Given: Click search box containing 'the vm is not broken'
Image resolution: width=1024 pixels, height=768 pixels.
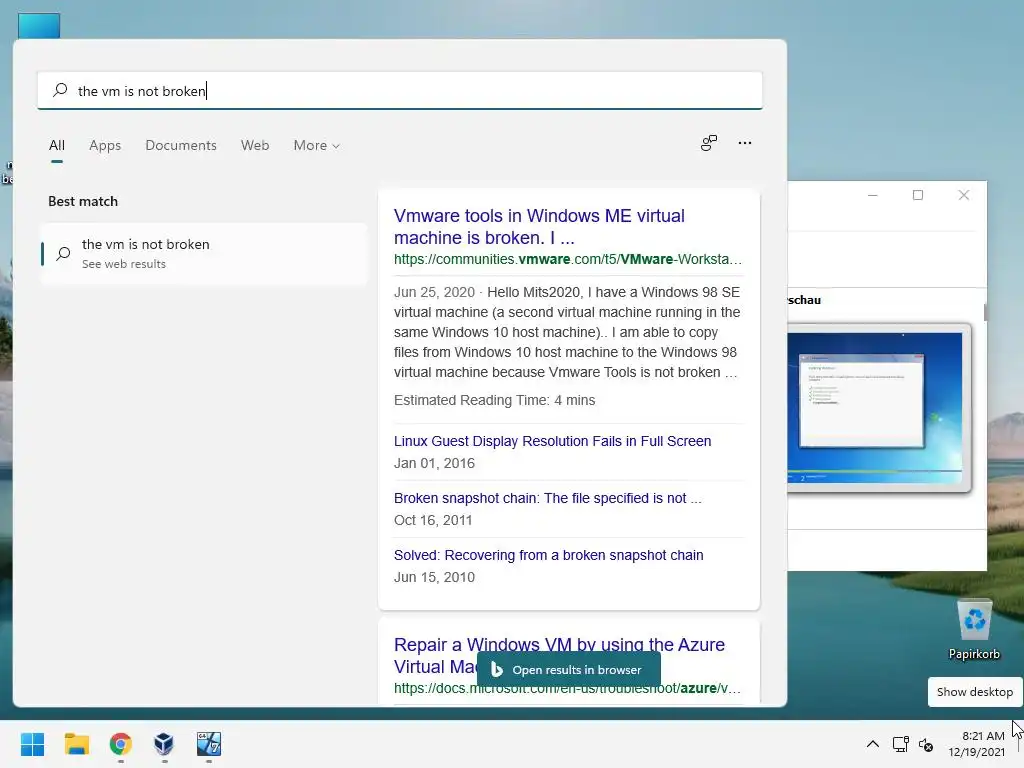Looking at the screenshot, I should click(400, 90).
